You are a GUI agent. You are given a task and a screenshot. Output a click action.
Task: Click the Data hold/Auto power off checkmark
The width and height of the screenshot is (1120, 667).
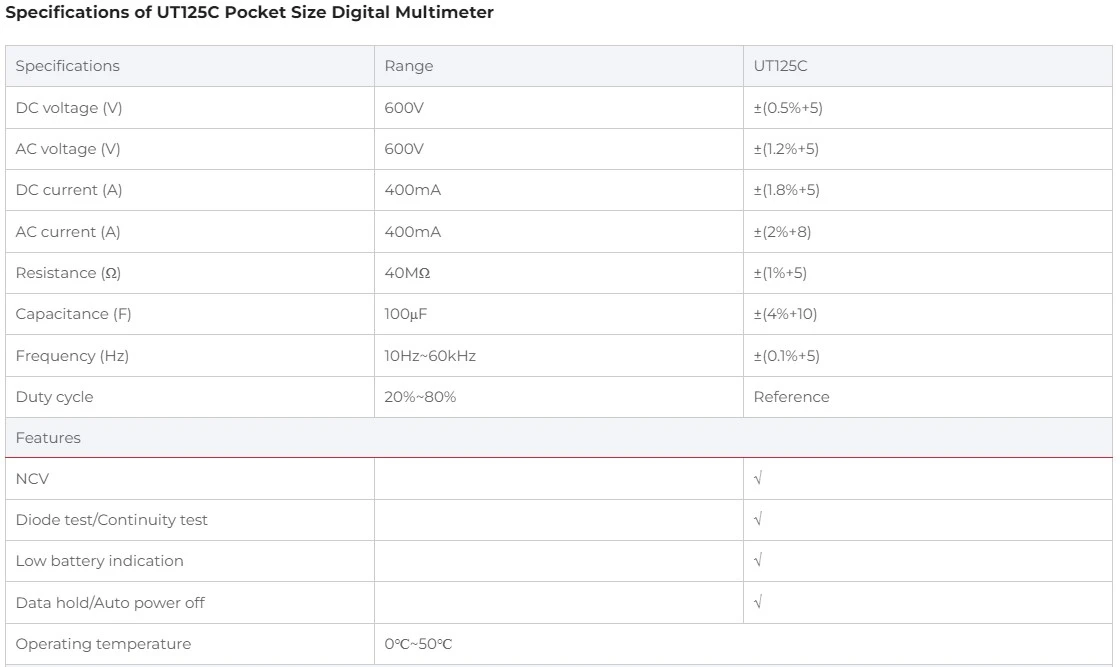(x=758, y=603)
